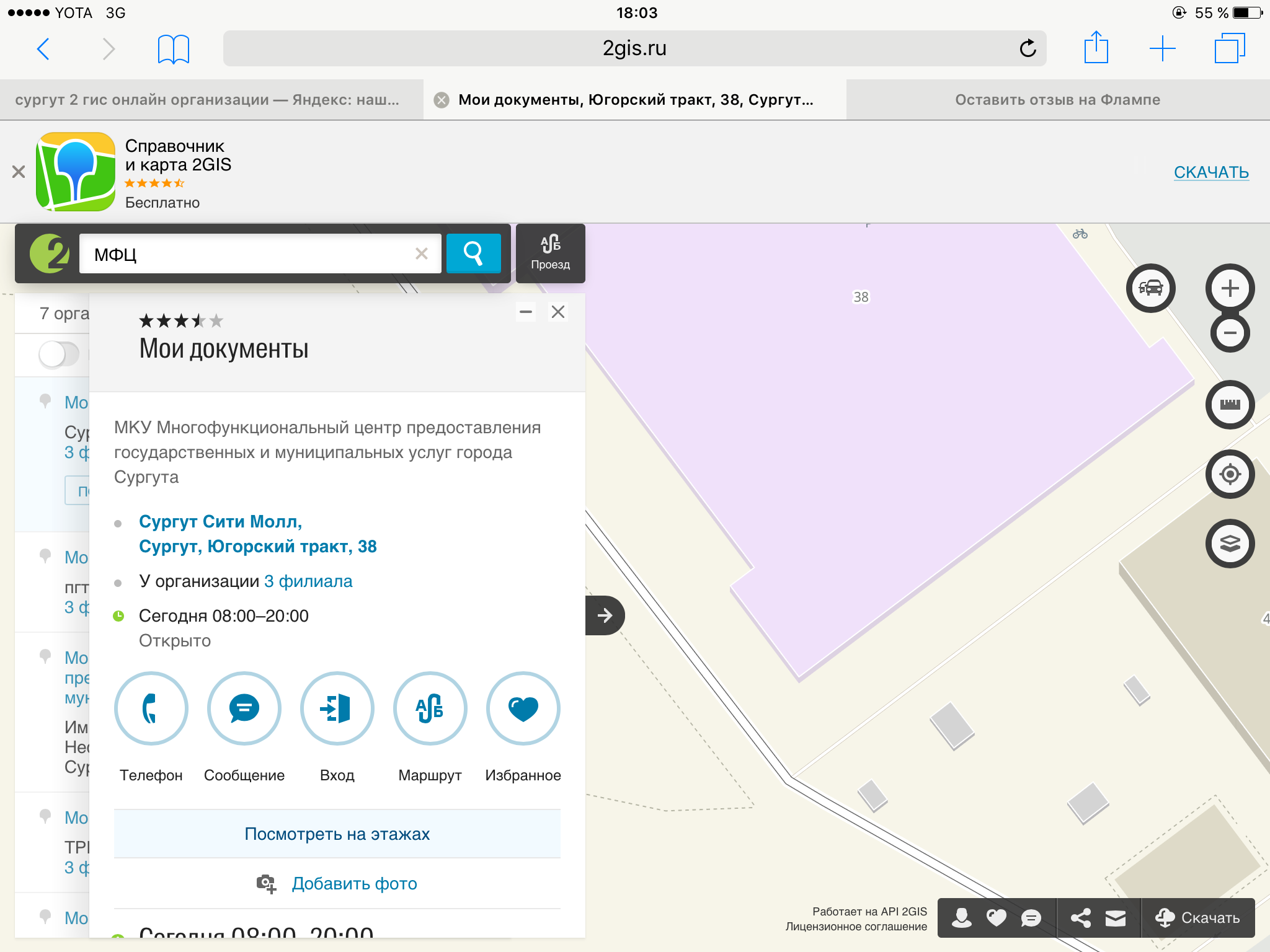1270x952 pixels.
Task: Open the map layers button
Action: tap(1230, 544)
